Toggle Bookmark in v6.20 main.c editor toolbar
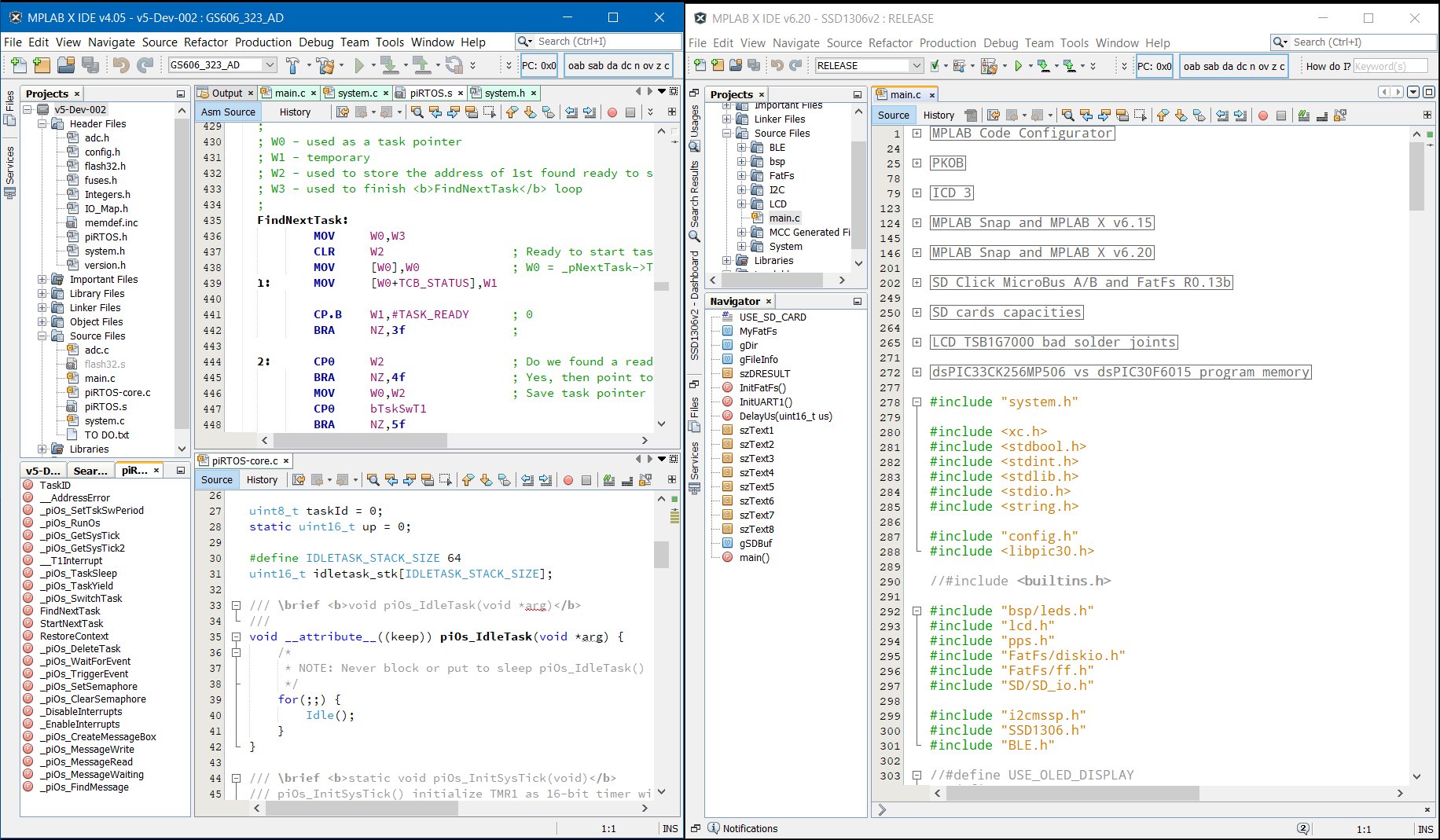 1199,116
